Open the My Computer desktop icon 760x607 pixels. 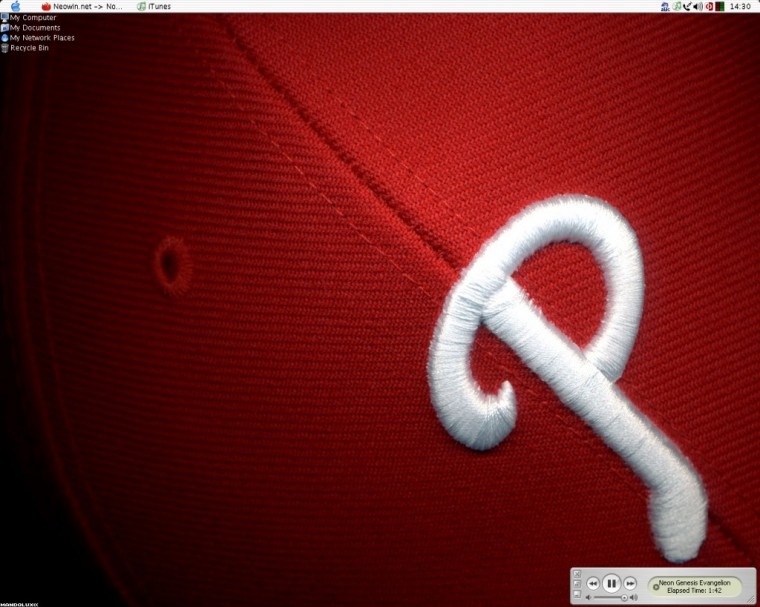(29, 17)
